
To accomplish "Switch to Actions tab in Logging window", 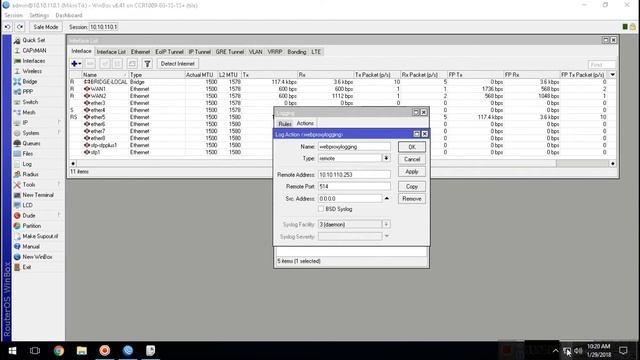I will coord(305,123).
